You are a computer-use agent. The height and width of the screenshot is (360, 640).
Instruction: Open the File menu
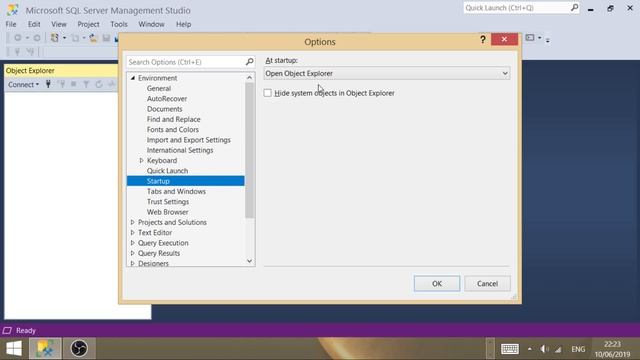pos(11,24)
